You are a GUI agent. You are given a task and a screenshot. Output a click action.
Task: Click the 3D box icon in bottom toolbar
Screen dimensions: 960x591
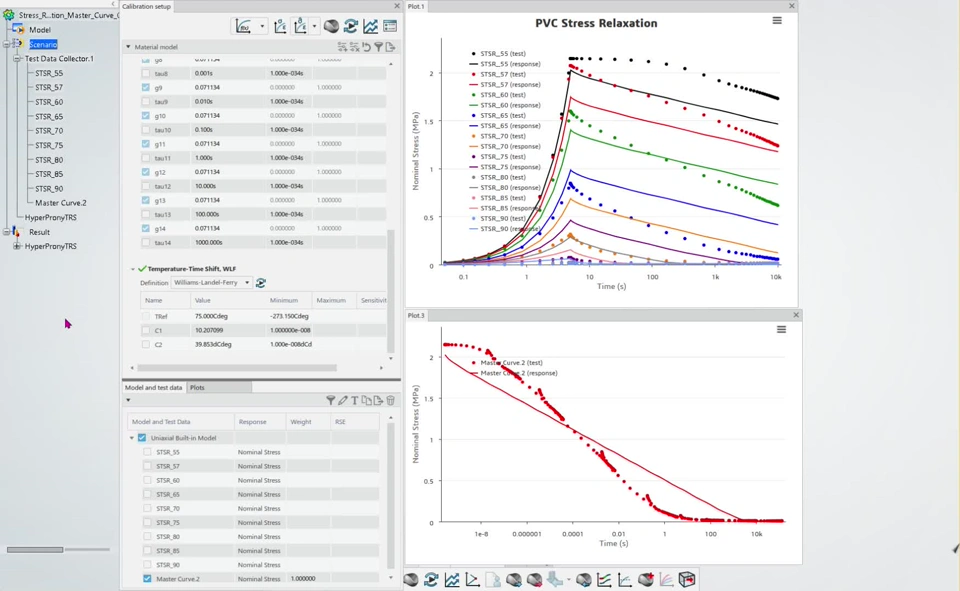(x=687, y=580)
